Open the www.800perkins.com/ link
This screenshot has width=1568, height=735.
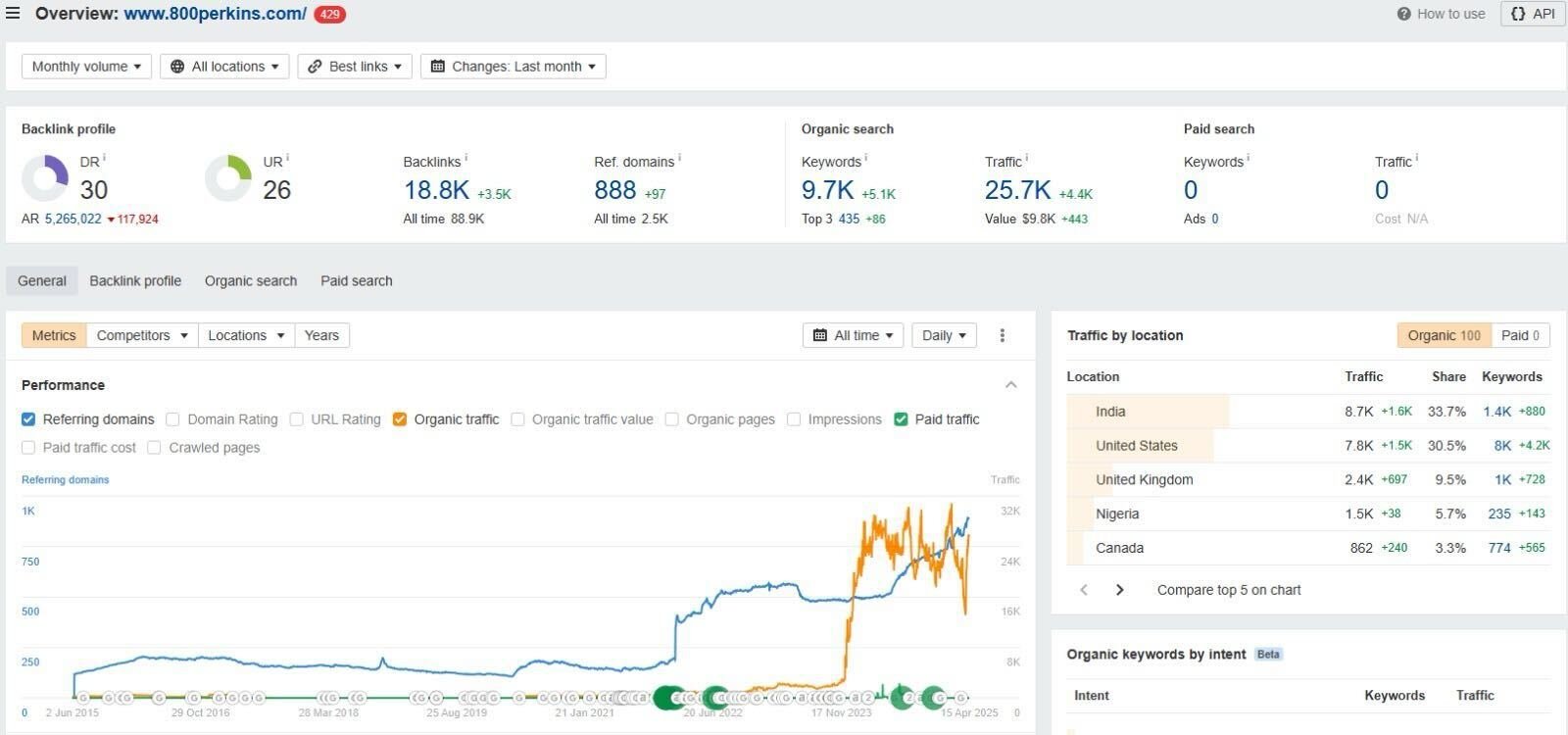tap(215, 14)
